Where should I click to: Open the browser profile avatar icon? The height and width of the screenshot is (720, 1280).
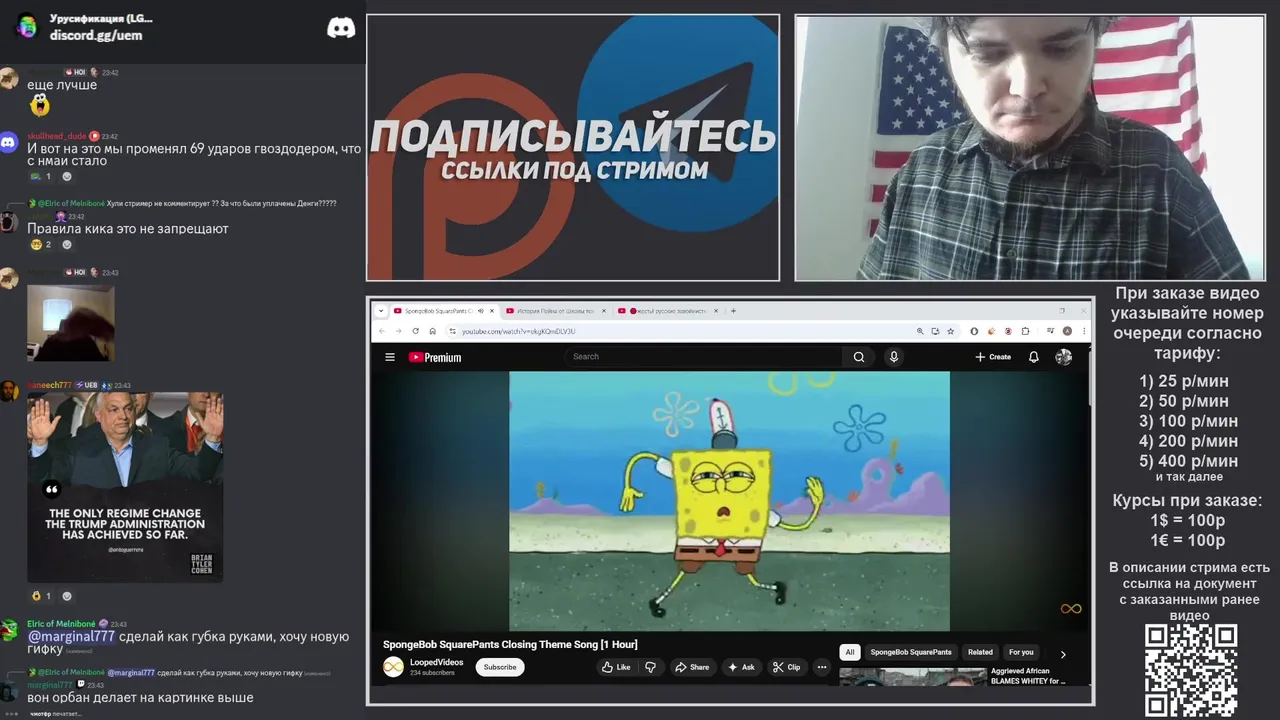tap(1067, 331)
